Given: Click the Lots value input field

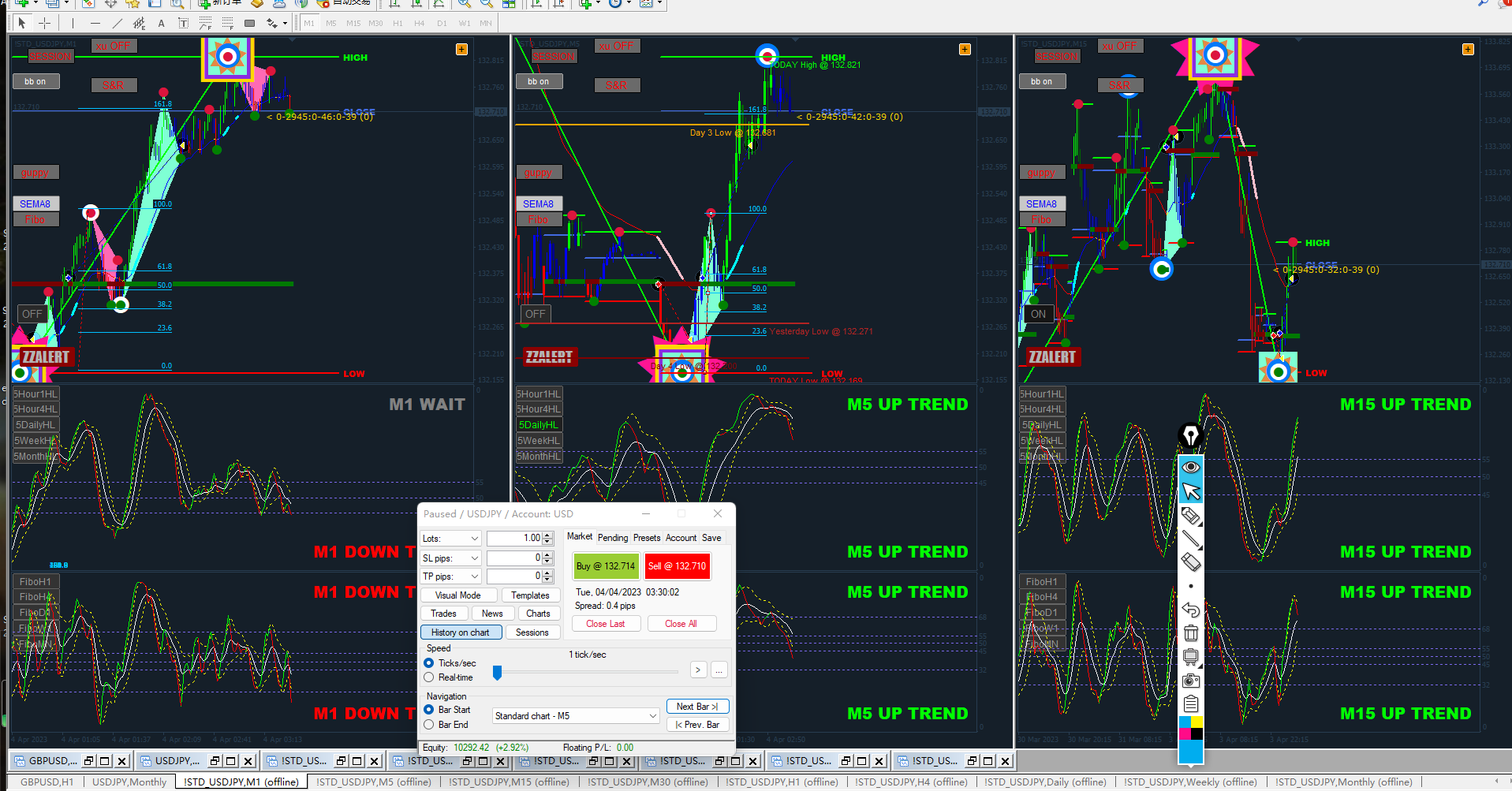Looking at the screenshot, I should tap(514, 539).
